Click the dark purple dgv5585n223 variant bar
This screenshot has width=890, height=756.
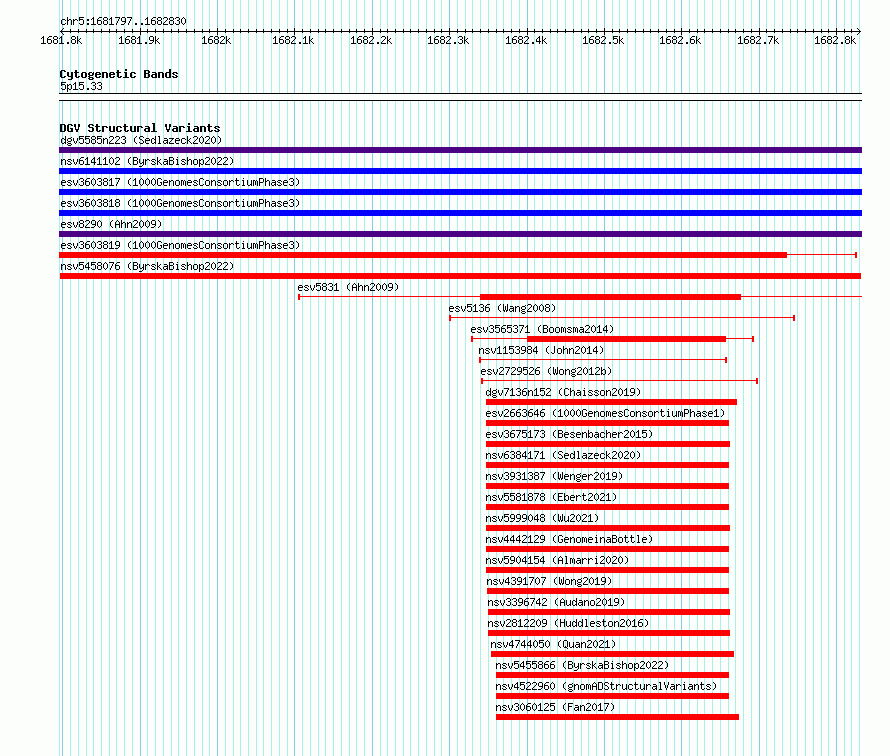click(x=460, y=150)
